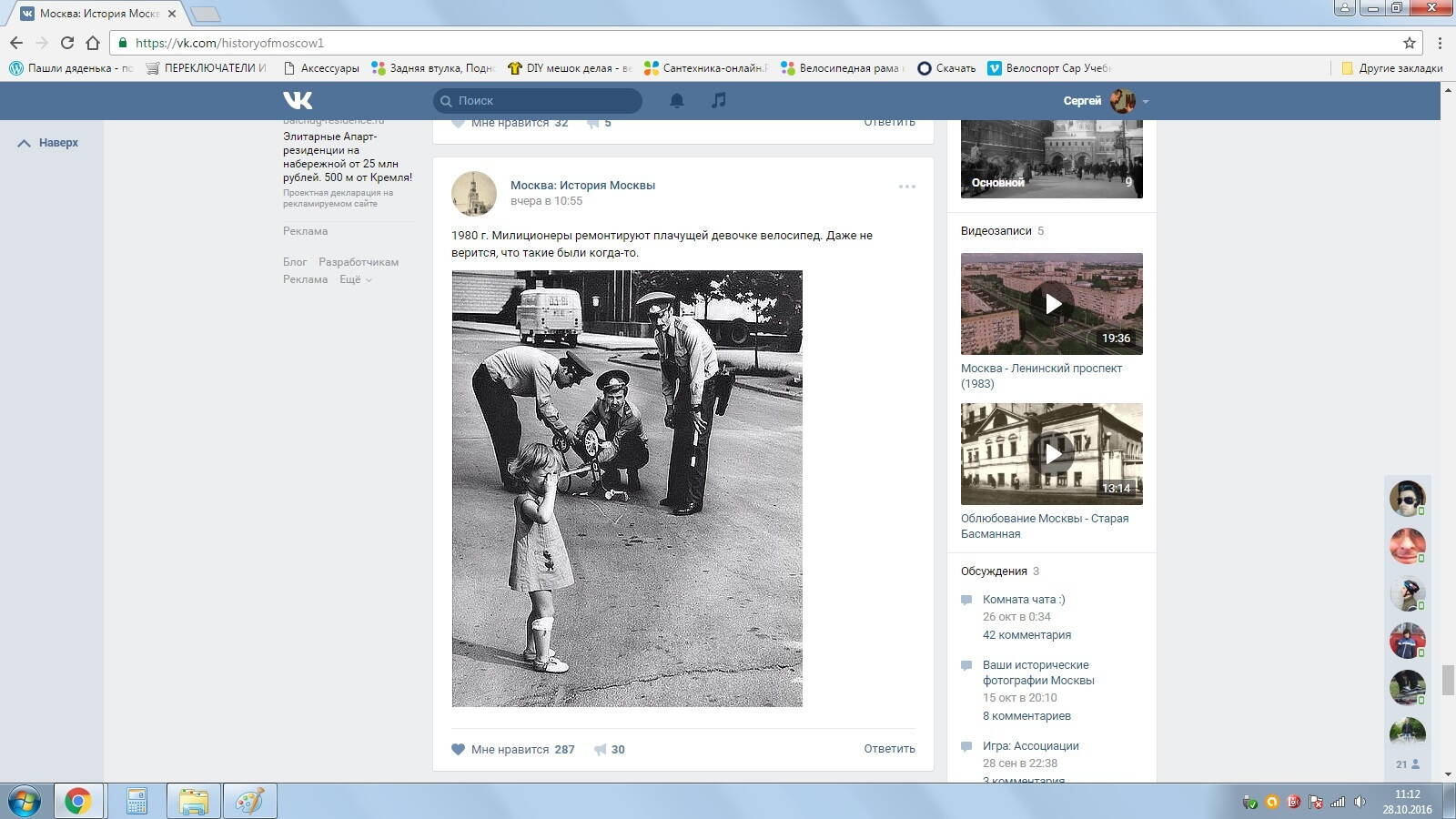Open the music note icon
This screenshot has width=1456, height=819.
[719, 100]
